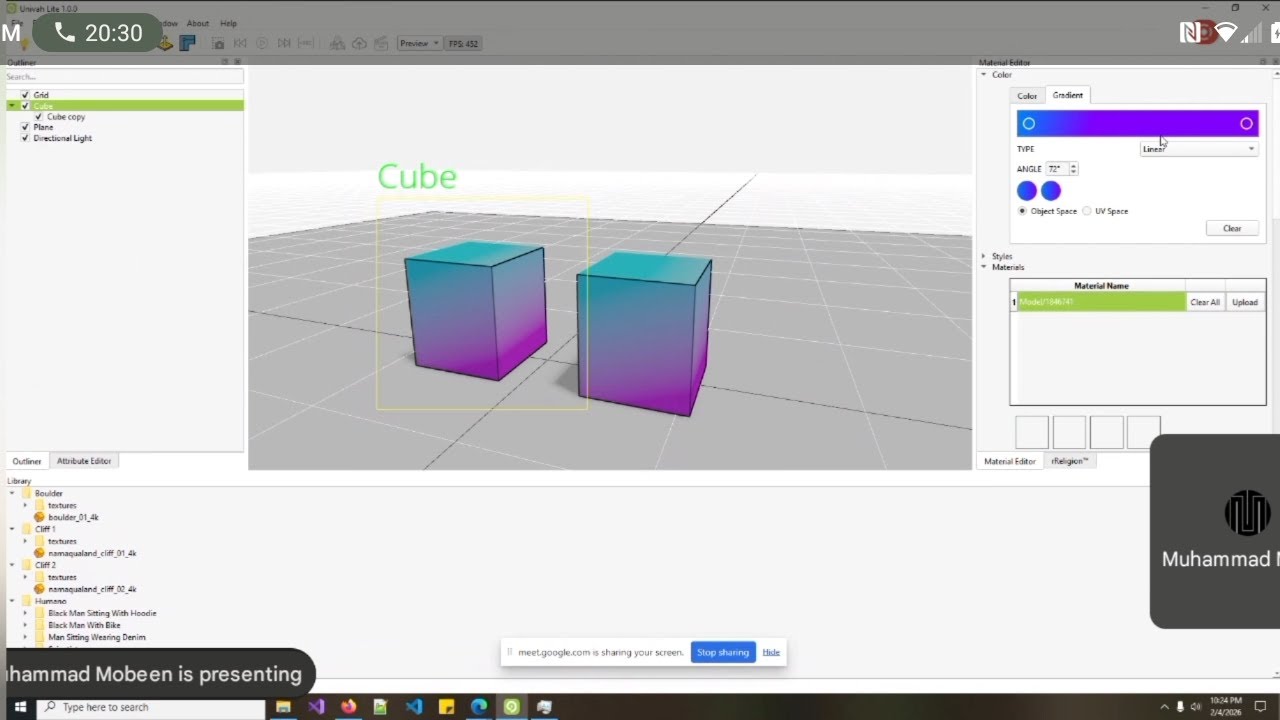Switch to the Gradient tab
1280x720 pixels.
point(1068,95)
